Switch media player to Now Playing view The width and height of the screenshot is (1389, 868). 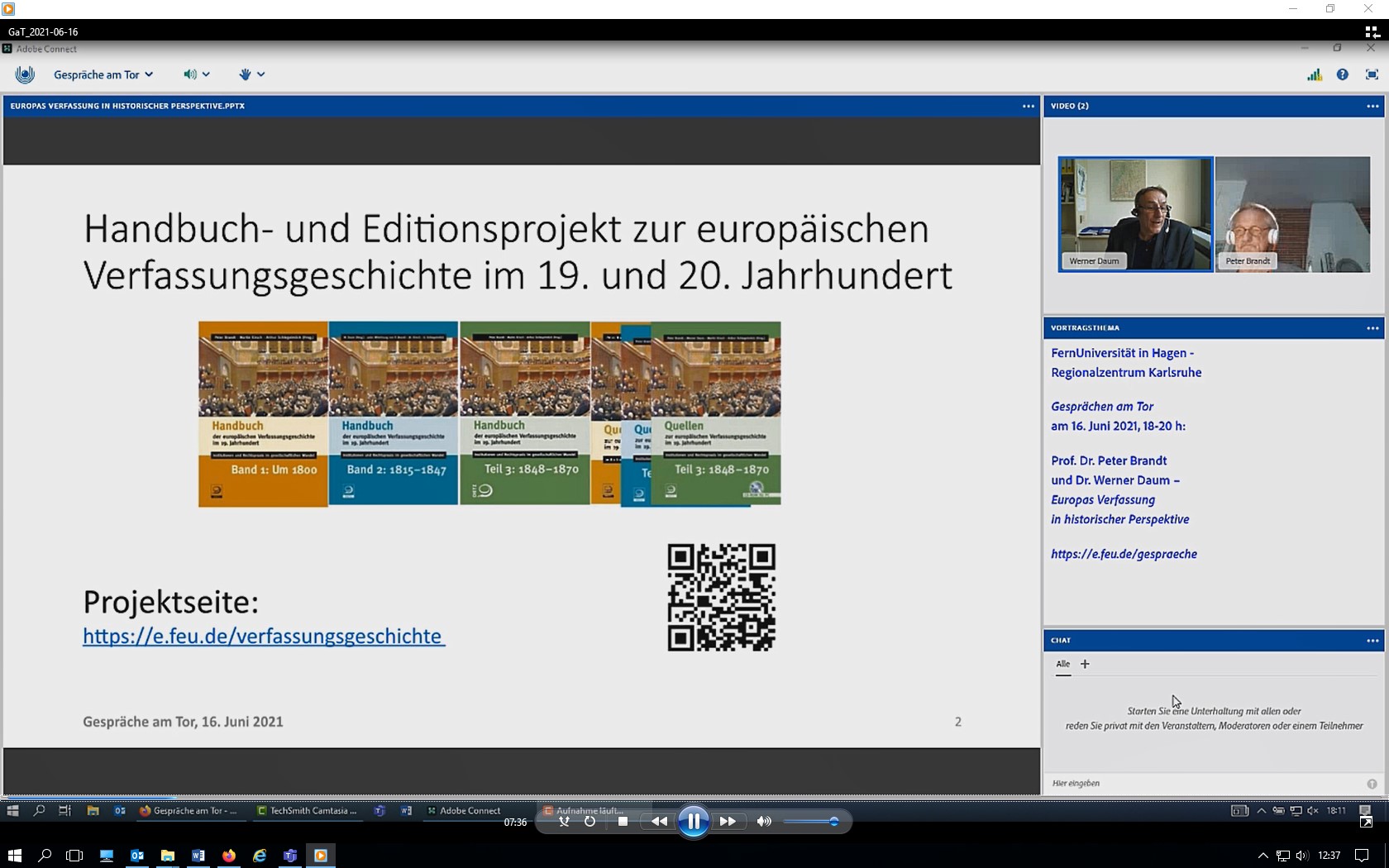point(1367,822)
